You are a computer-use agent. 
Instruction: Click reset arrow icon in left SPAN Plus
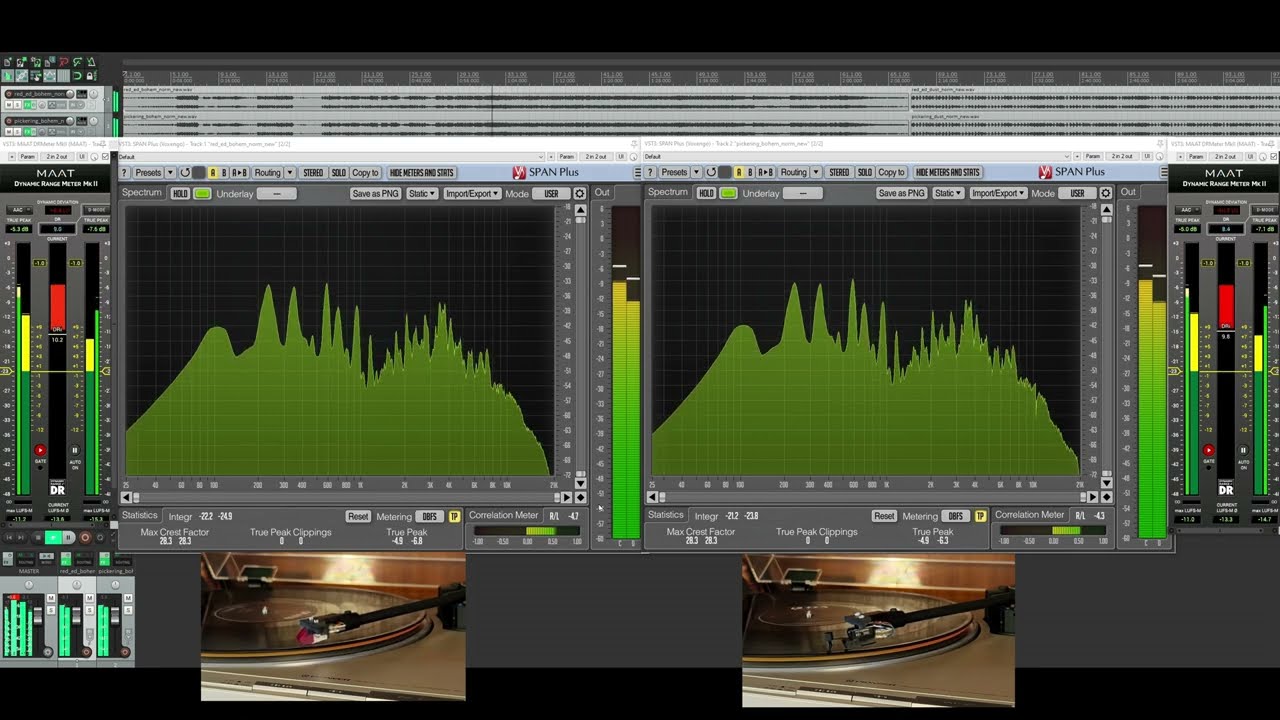coord(185,172)
